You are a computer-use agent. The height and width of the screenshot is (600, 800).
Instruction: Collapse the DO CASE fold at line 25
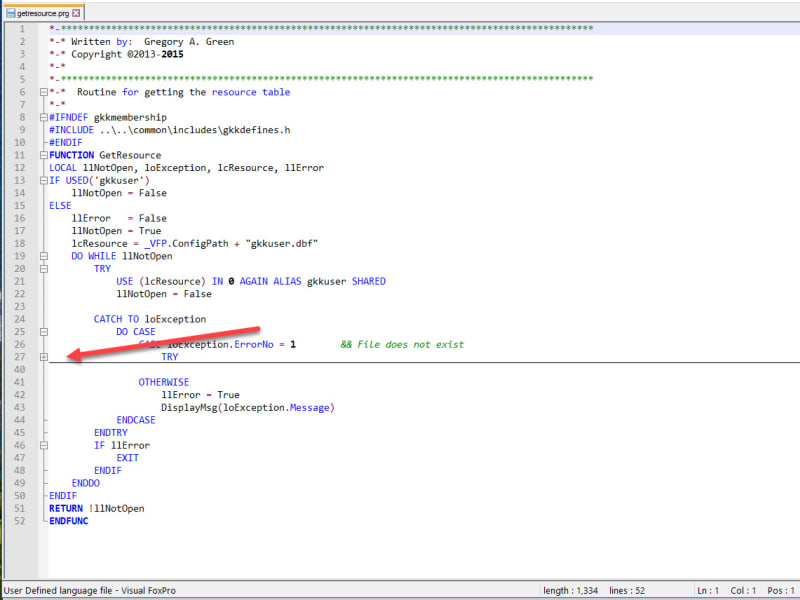click(44, 332)
